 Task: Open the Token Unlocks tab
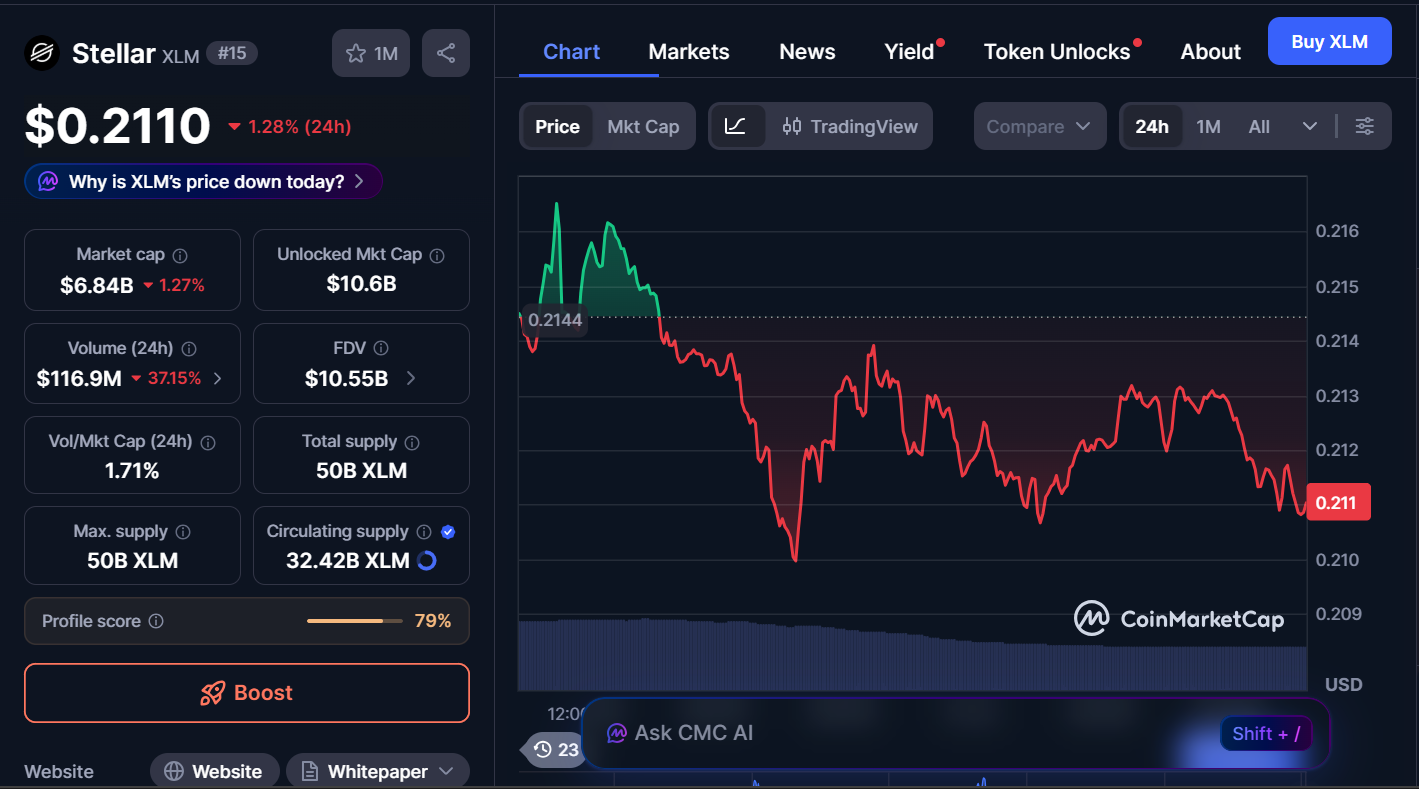[x=1056, y=51]
